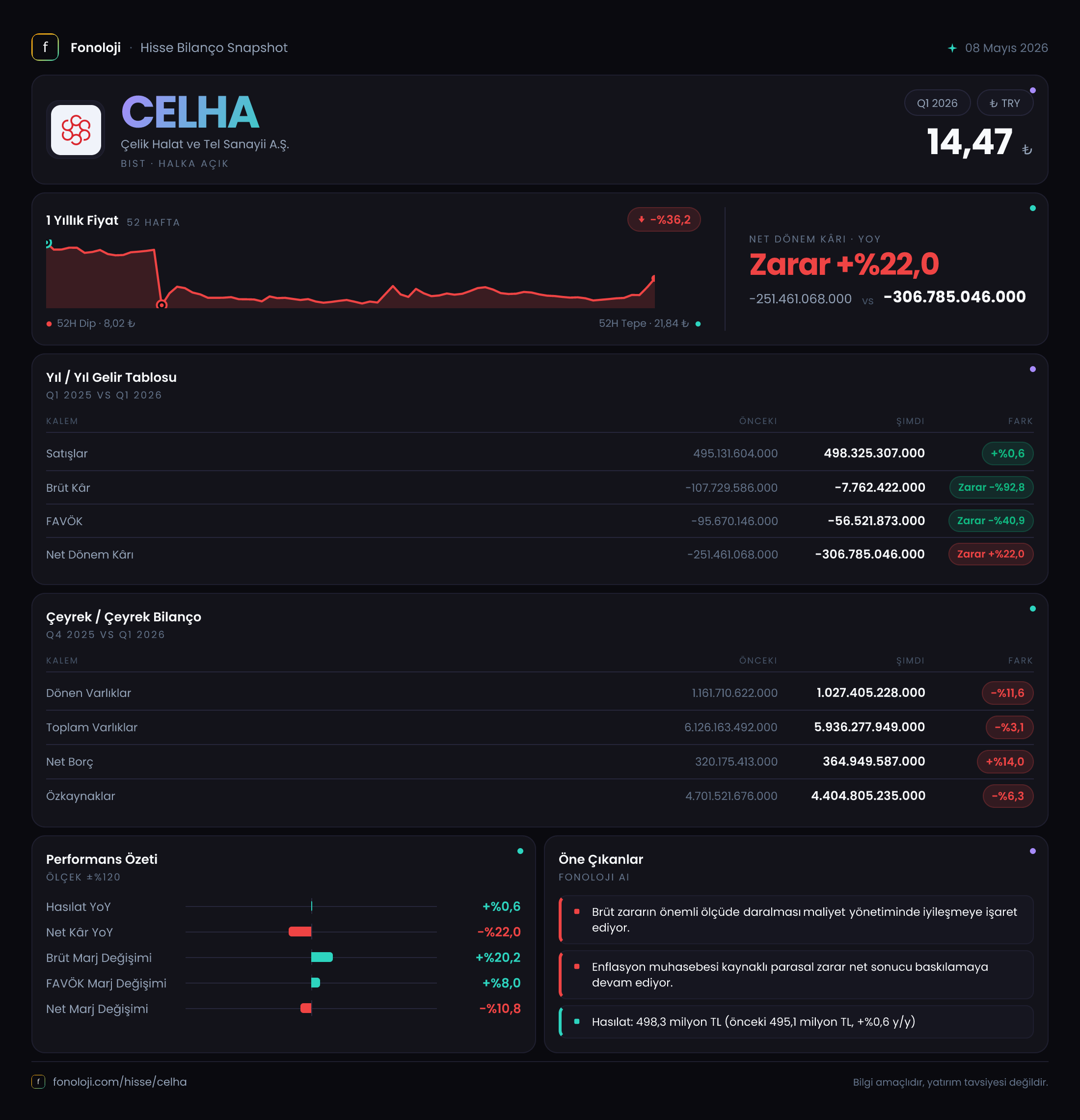Click the 52H Tepe · 21,84 ₺ label
Viewport: 1080px width, 1120px height.
pyautogui.click(x=644, y=323)
